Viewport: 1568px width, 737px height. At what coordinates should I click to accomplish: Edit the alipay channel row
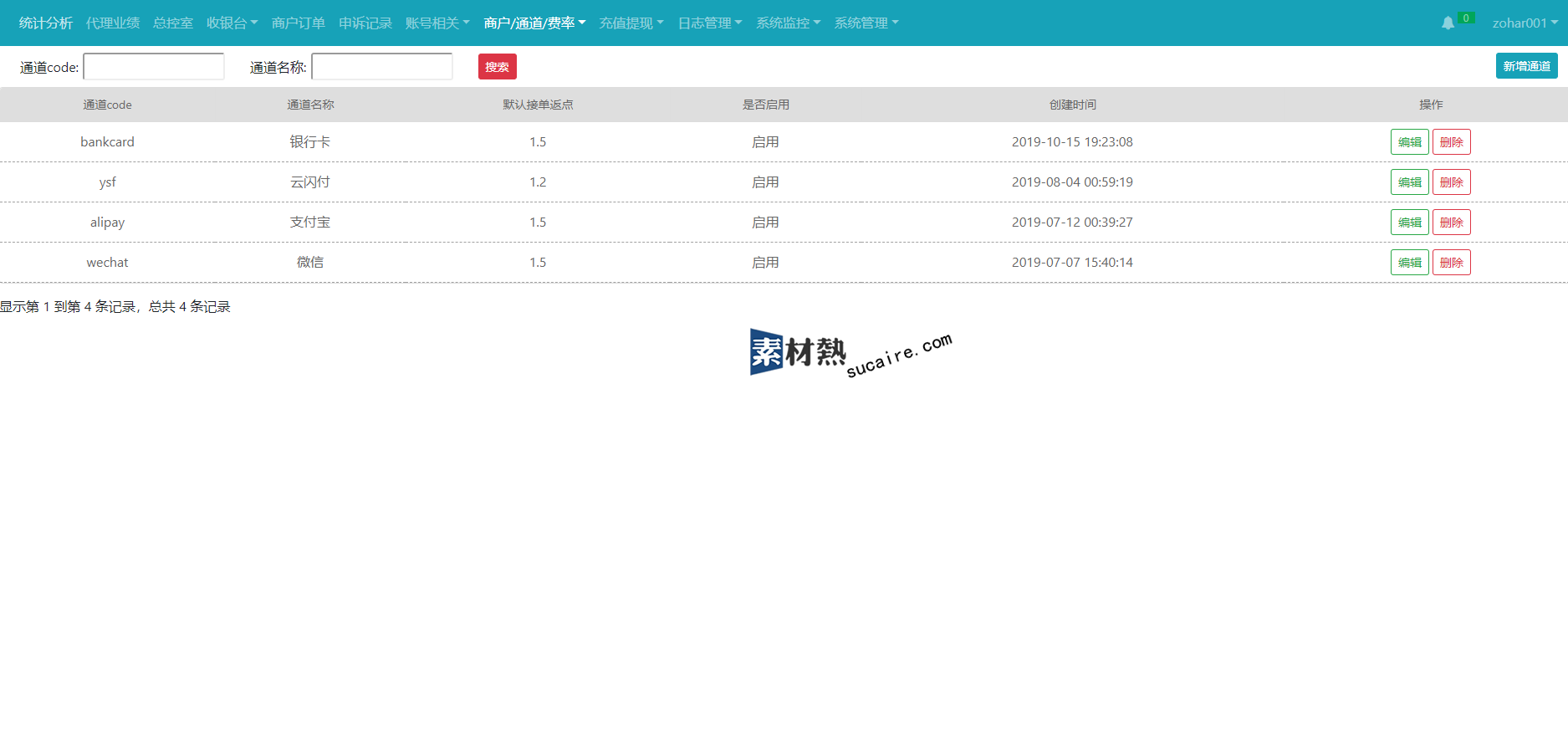pyautogui.click(x=1410, y=223)
